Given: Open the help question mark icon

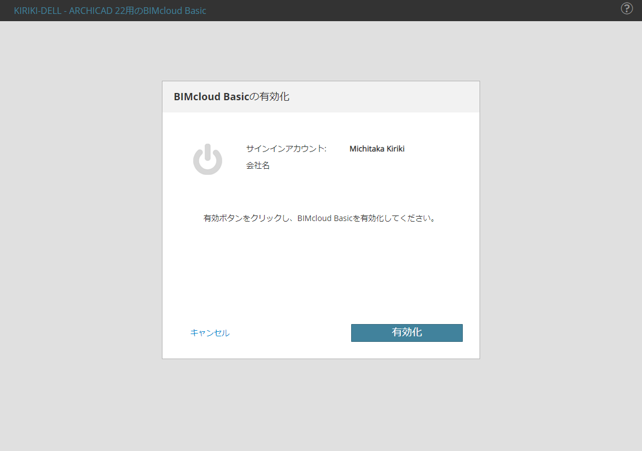Looking at the screenshot, I should (626, 9).
